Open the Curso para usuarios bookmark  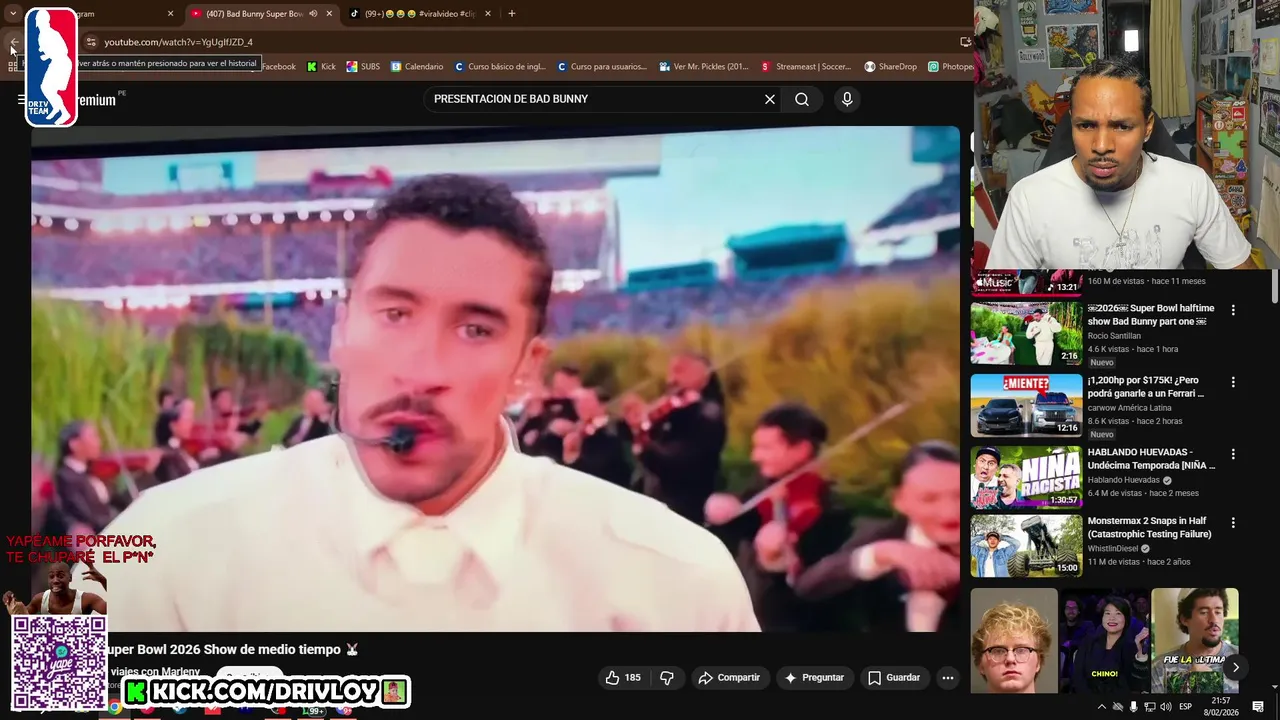(x=602, y=67)
